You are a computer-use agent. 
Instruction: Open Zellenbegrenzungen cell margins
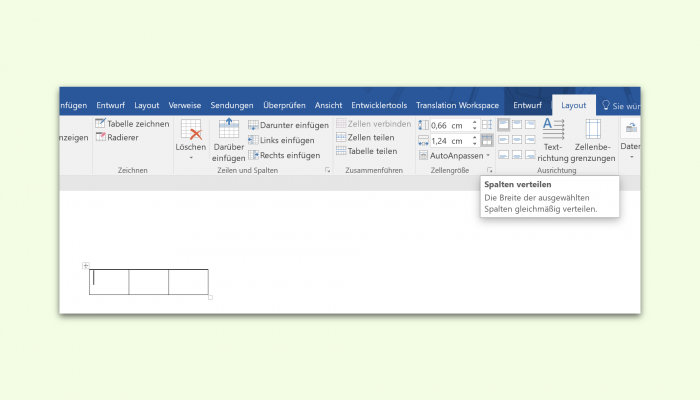[x=593, y=140]
